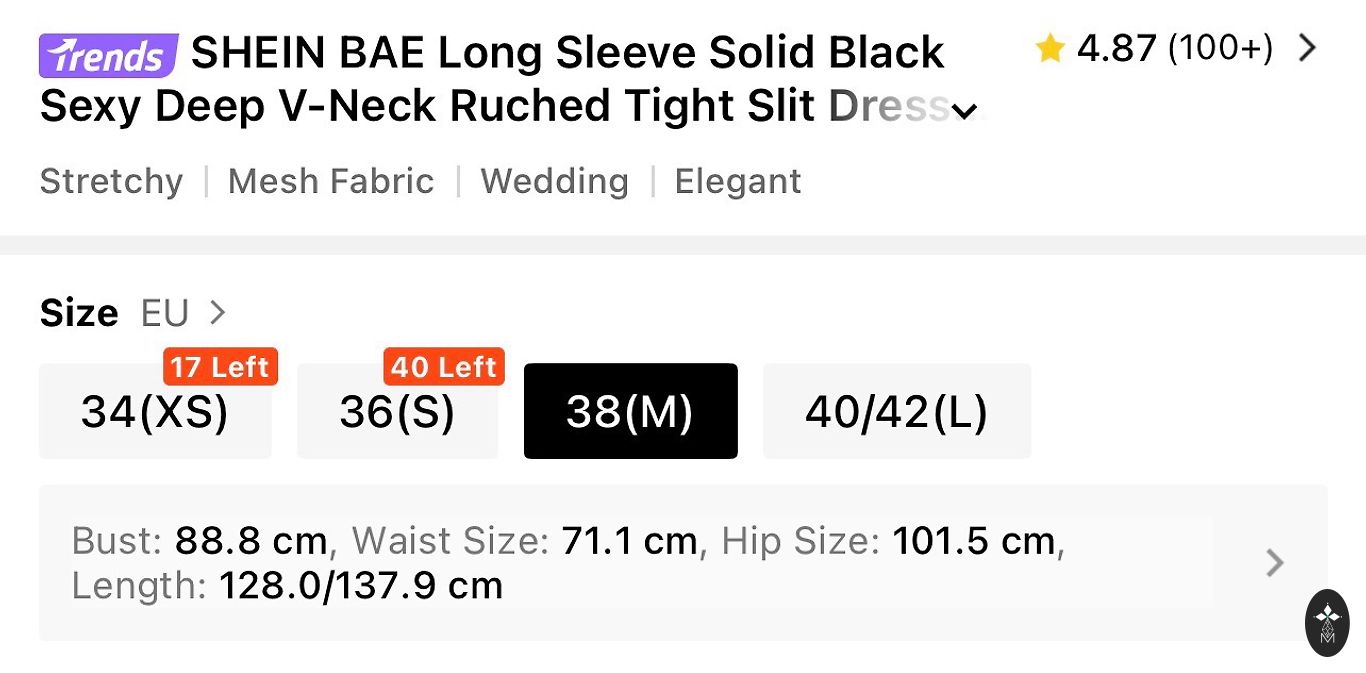Click the orange 17 Left stock badge

point(220,367)
